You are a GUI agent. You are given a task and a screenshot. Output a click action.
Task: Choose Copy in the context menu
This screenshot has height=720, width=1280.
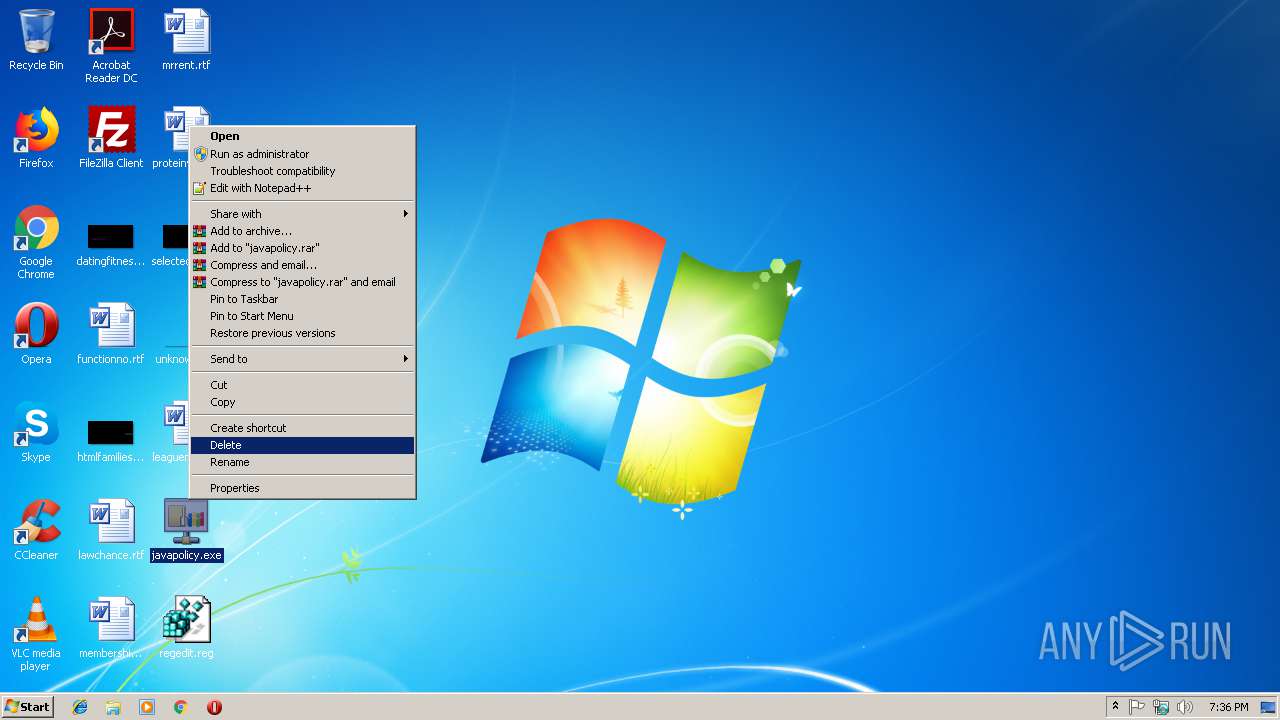point(302,402)
